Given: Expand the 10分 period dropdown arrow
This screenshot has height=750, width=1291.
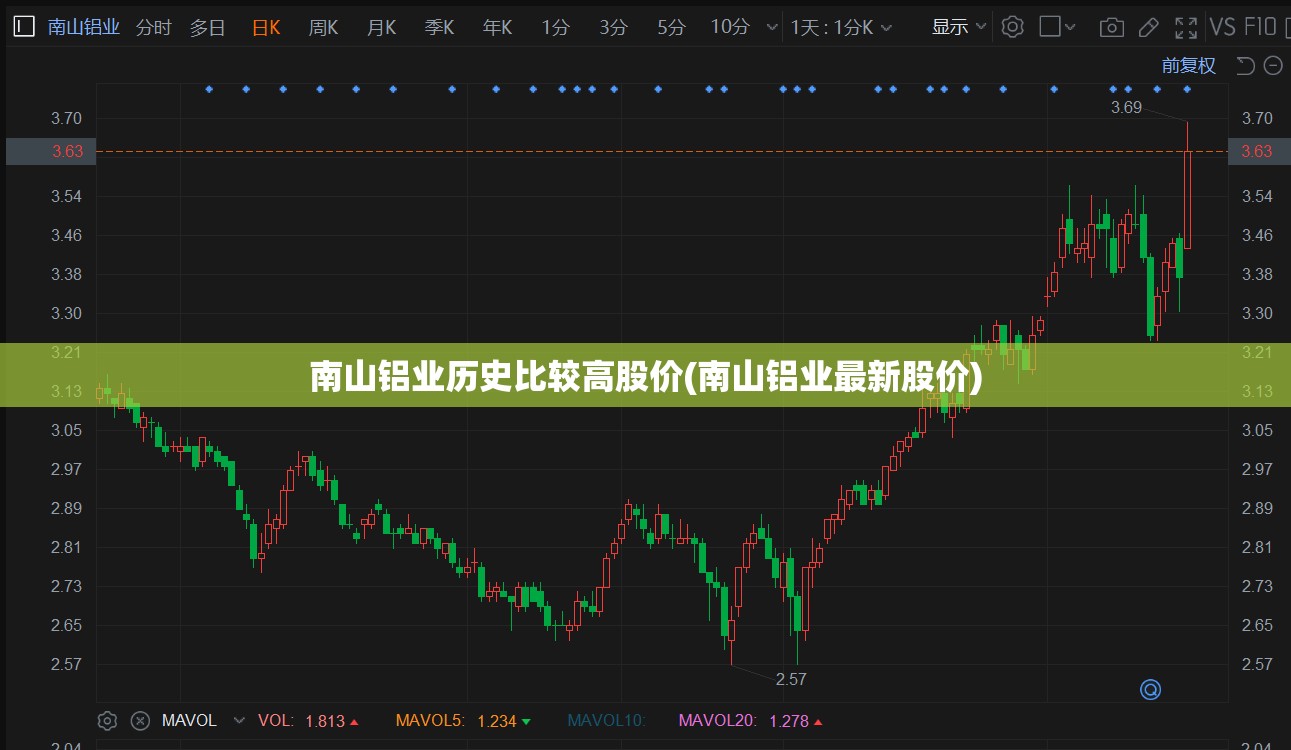Looking at the screenshot, I should (x=771, y=28).
